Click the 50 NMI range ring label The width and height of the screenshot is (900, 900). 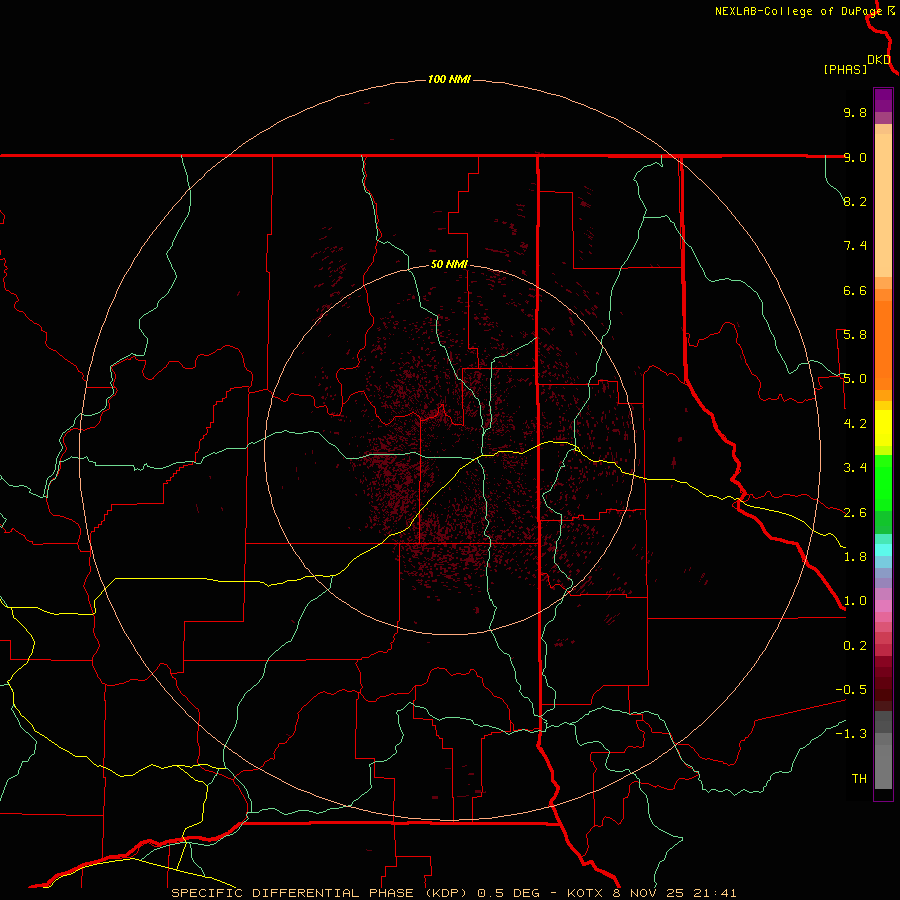coord(449,264)
